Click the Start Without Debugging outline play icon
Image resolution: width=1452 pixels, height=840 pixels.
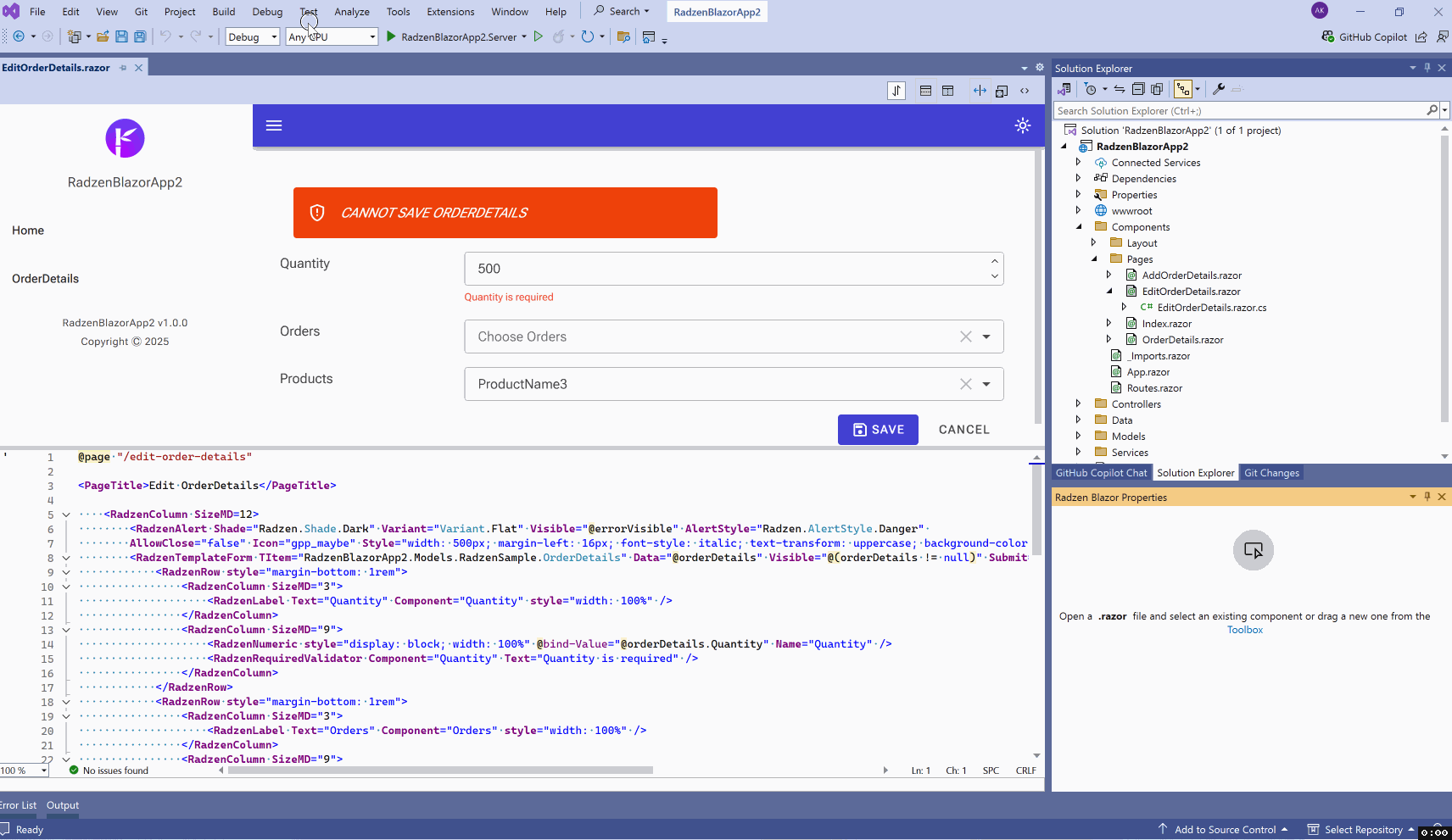538,36
